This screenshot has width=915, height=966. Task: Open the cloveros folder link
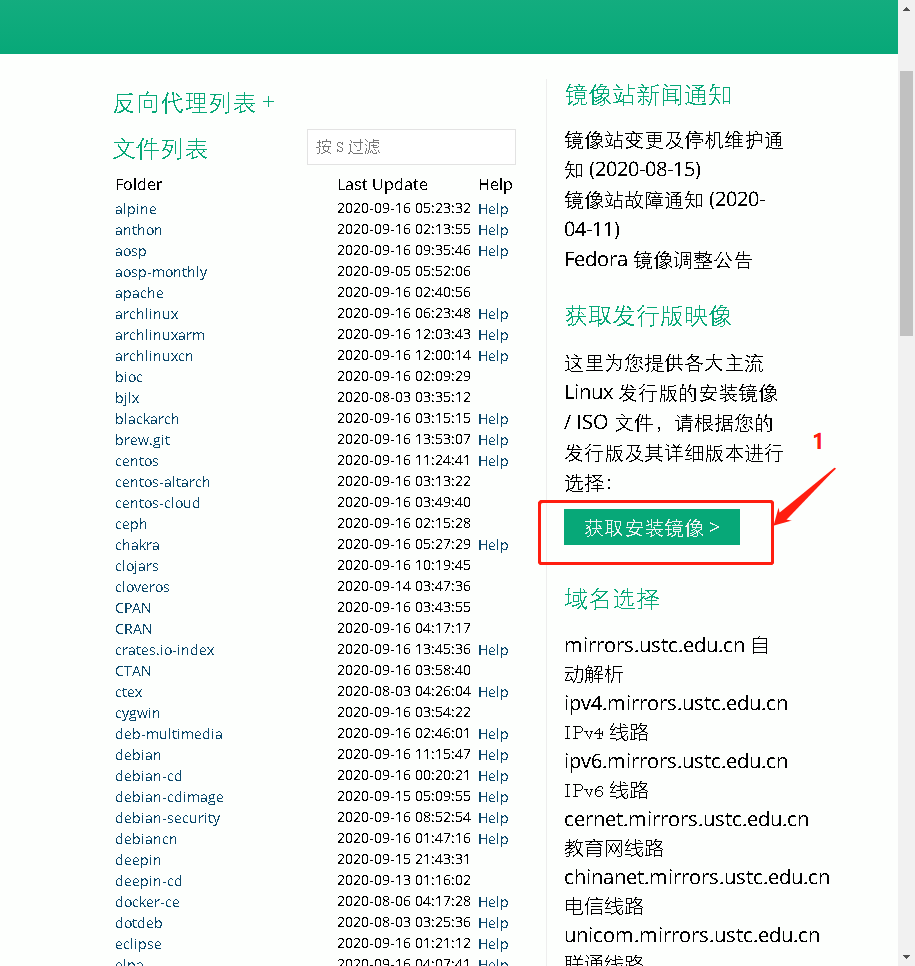[142, 586]
